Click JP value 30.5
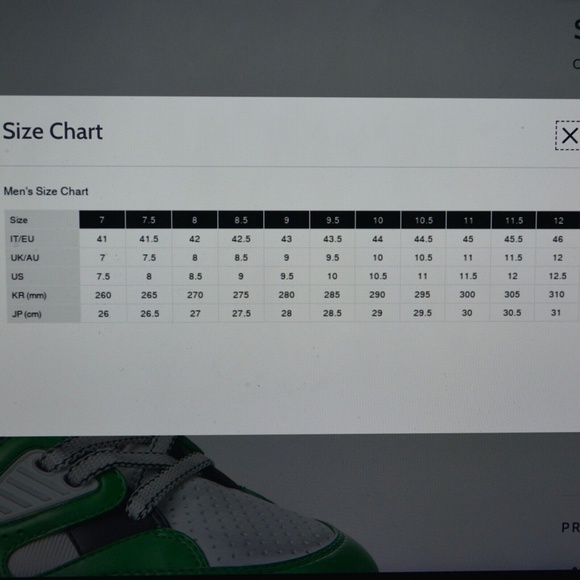 (x=512, y=313)
